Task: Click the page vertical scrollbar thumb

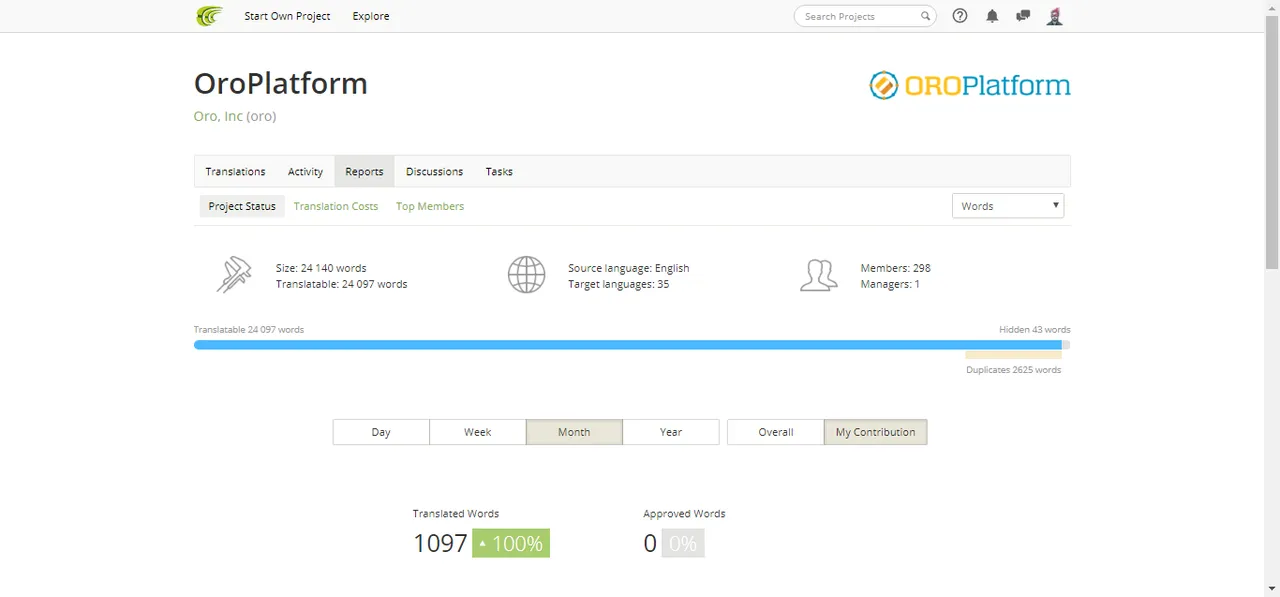Action: (x=1272, y=142)
